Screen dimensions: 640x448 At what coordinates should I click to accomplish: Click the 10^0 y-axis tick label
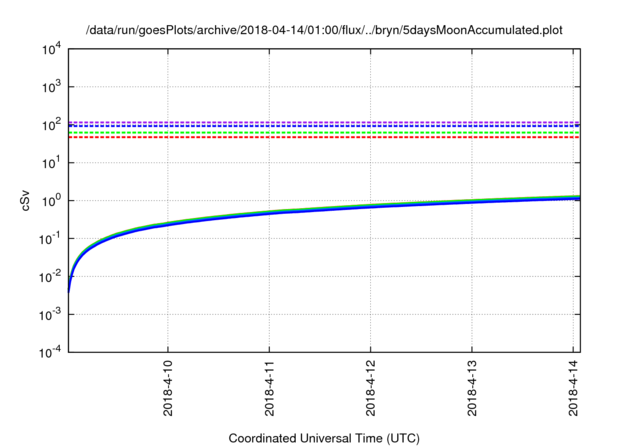tap(51, 200)
